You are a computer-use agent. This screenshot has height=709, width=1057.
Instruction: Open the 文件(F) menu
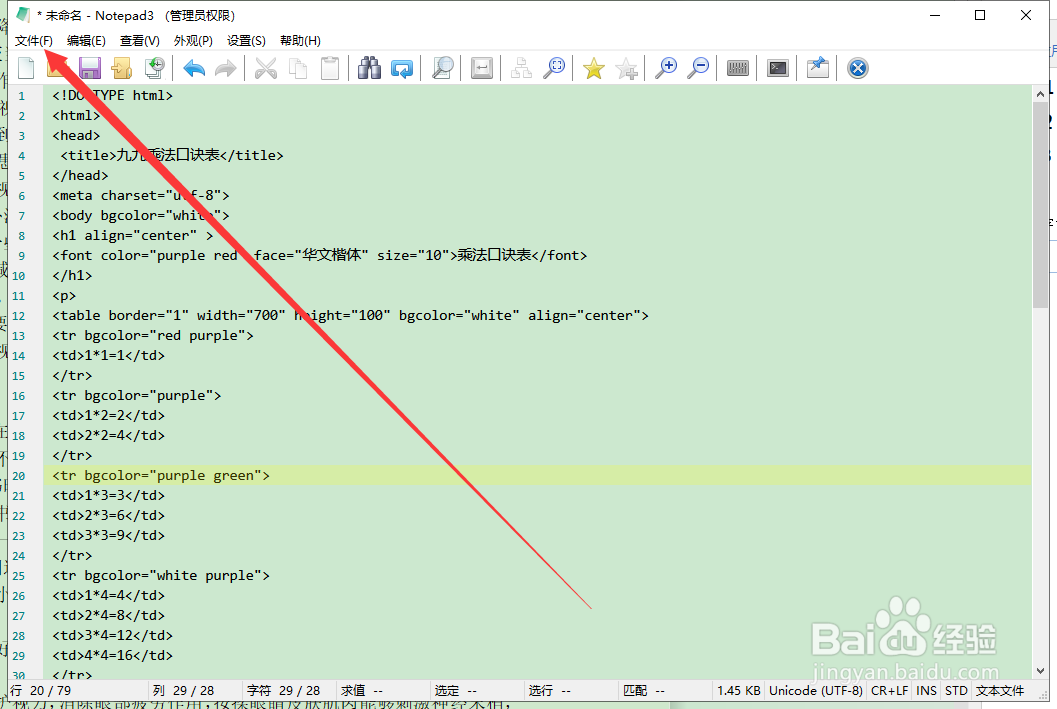[x=34, y=40]
